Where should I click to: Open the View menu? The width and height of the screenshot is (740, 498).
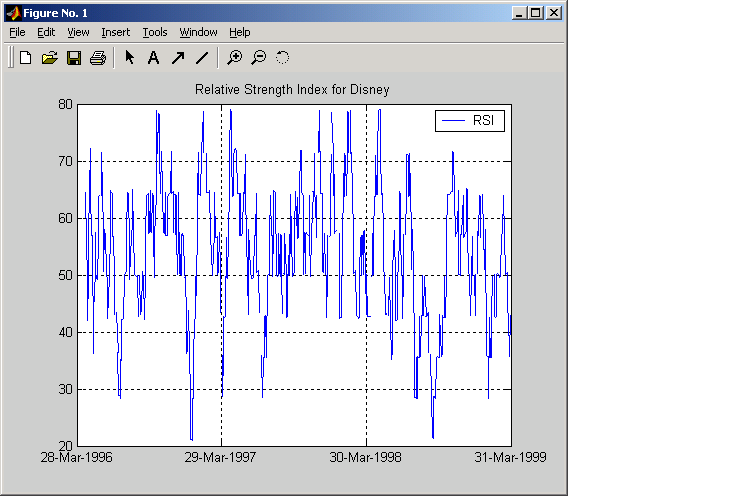click(78, 33)
